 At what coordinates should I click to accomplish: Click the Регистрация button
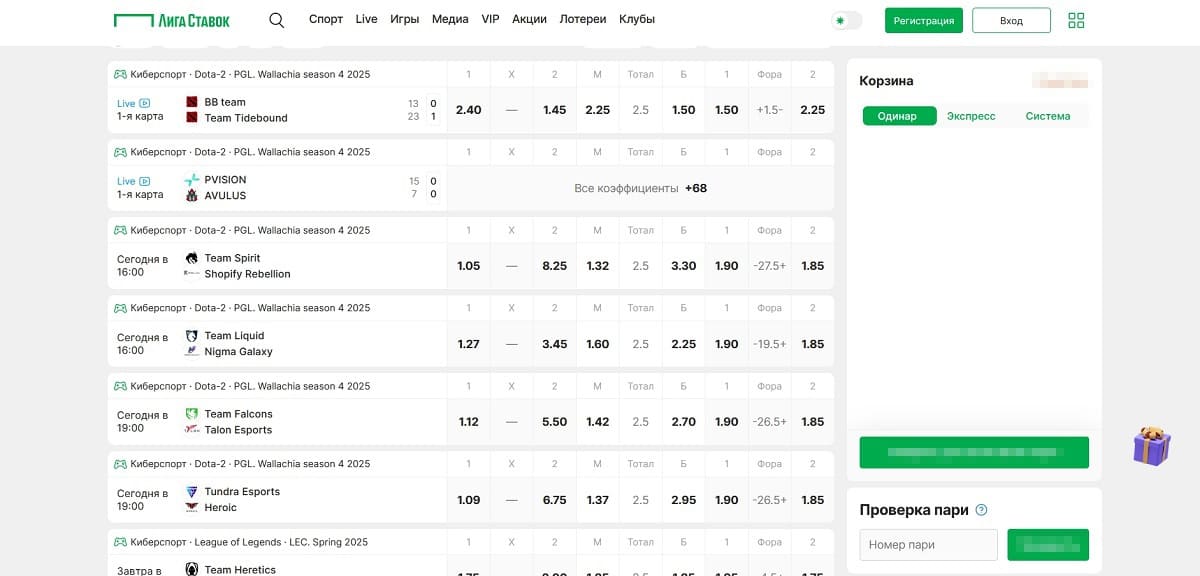(x=924, y=20)
